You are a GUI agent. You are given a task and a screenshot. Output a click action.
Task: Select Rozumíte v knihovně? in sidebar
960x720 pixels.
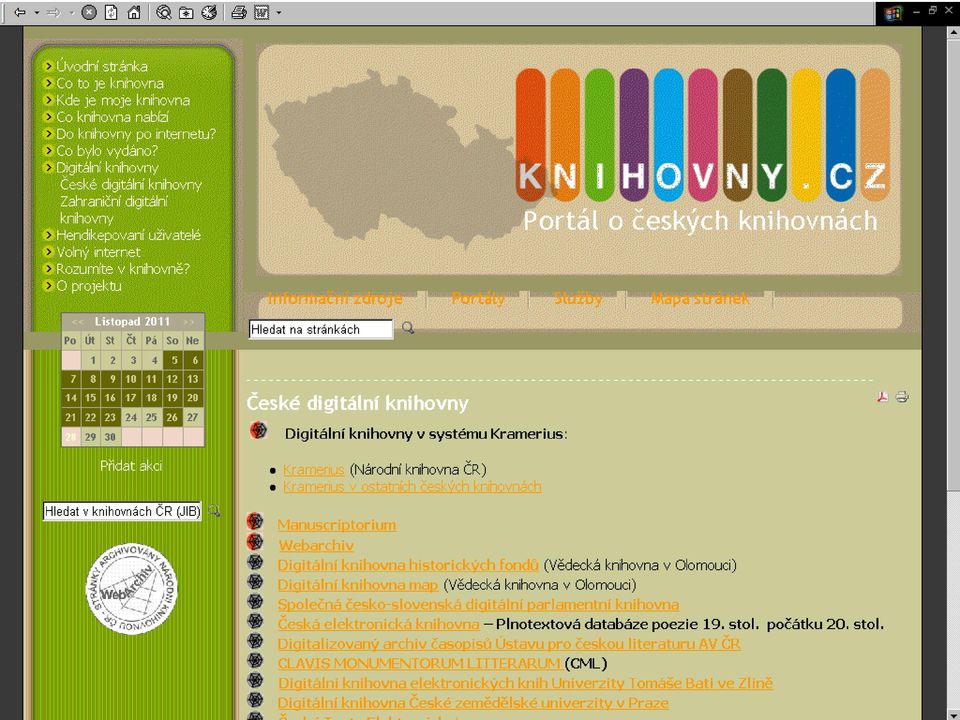(x=122, y=269)
